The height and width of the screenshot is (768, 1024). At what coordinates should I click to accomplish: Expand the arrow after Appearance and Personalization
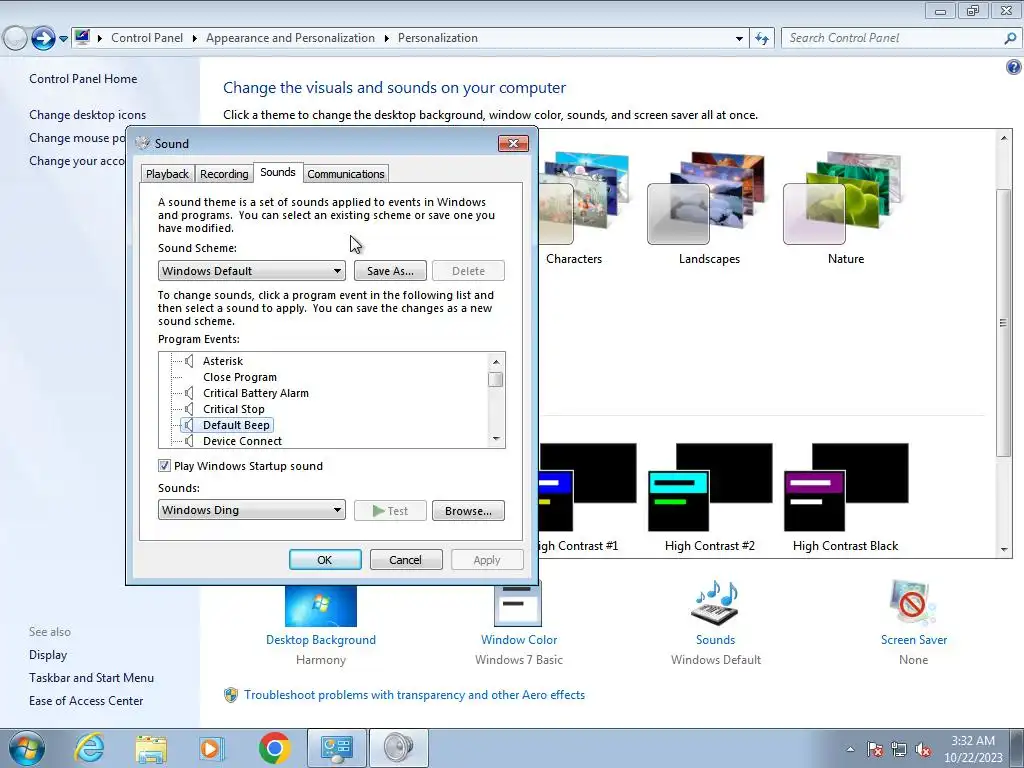coord(387,39)
